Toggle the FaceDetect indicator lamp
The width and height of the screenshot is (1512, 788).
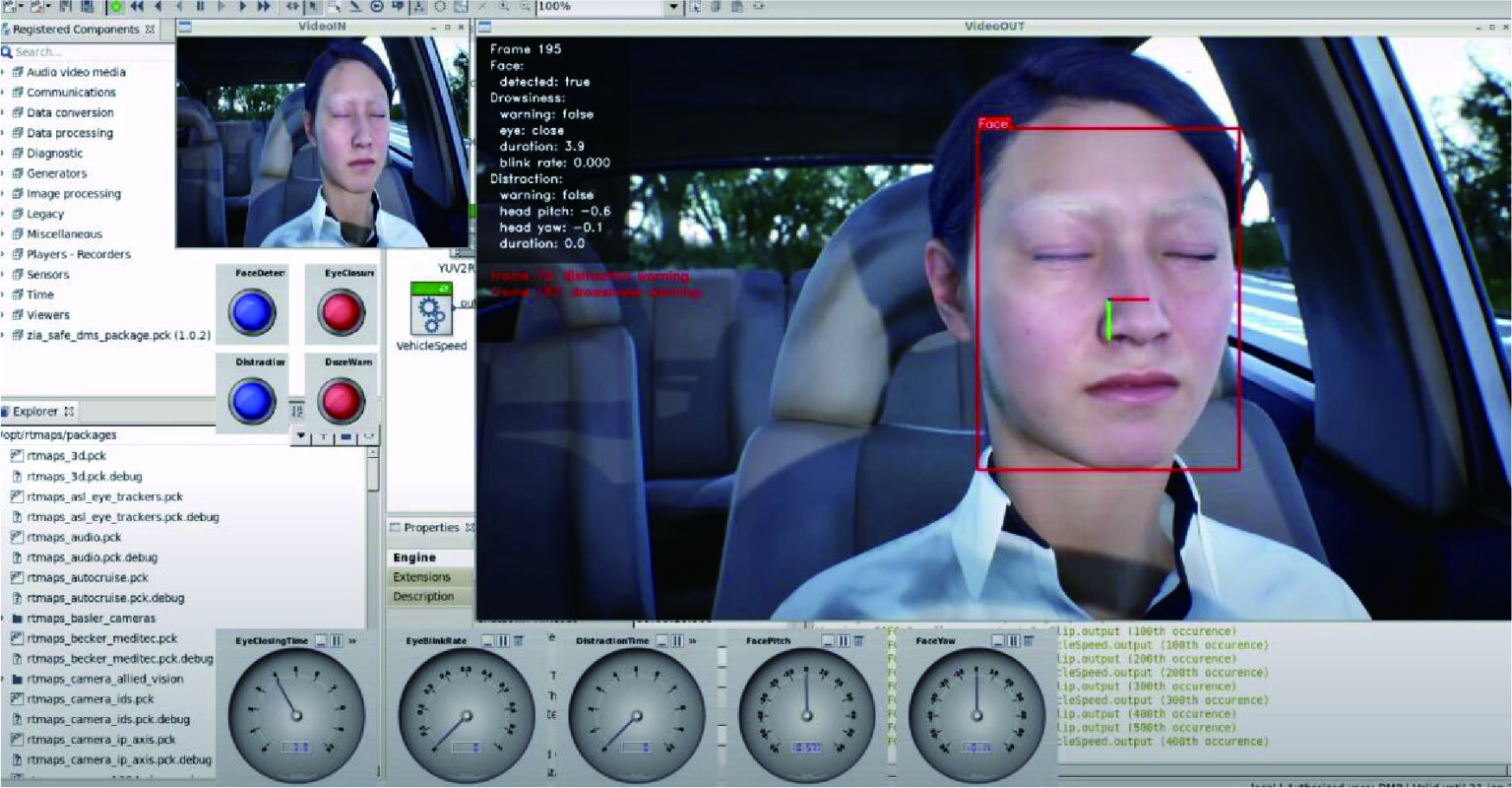(253, 310)
